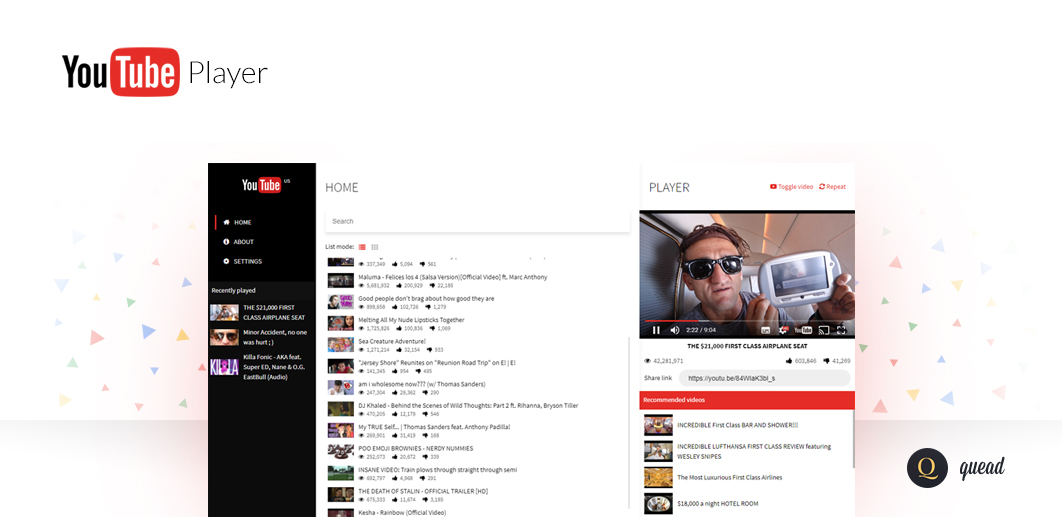Select 'am i wholesome now???' video title
The image size is (1062, 517).
click(x=421, y=384)
